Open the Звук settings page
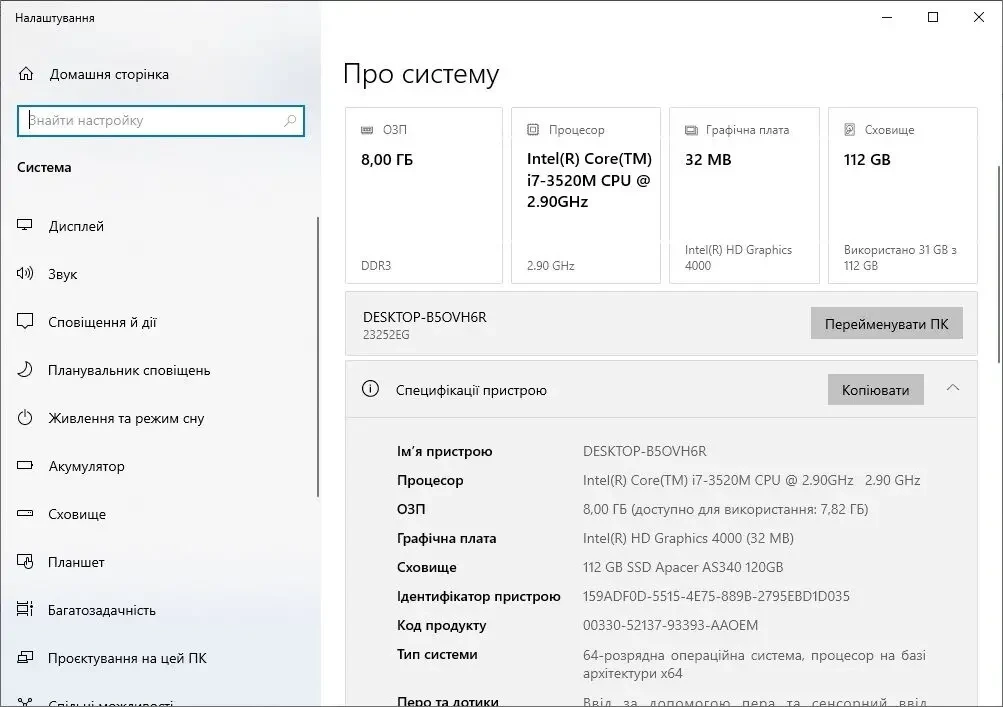Viewport: 1003px width, 707px height. click(x=63, y=274)
